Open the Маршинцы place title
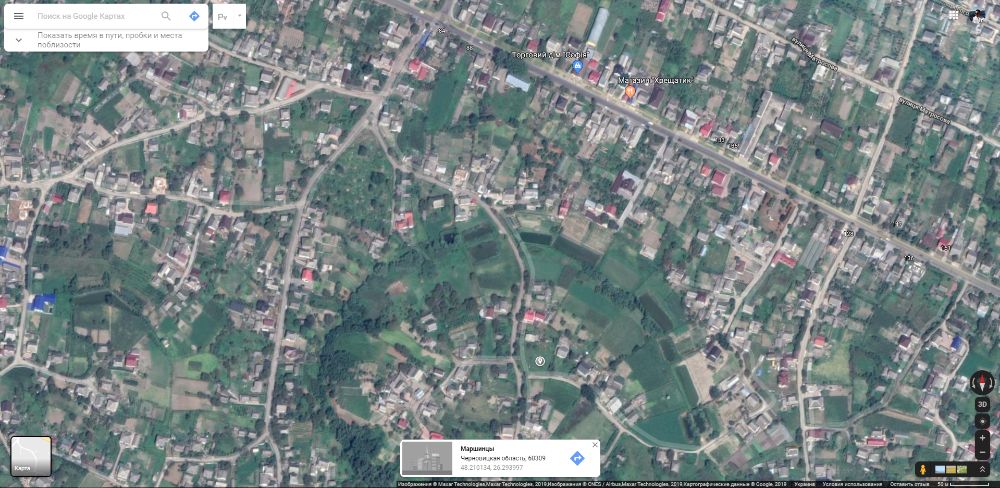The image size is (1000, 488). click(473, 449)
